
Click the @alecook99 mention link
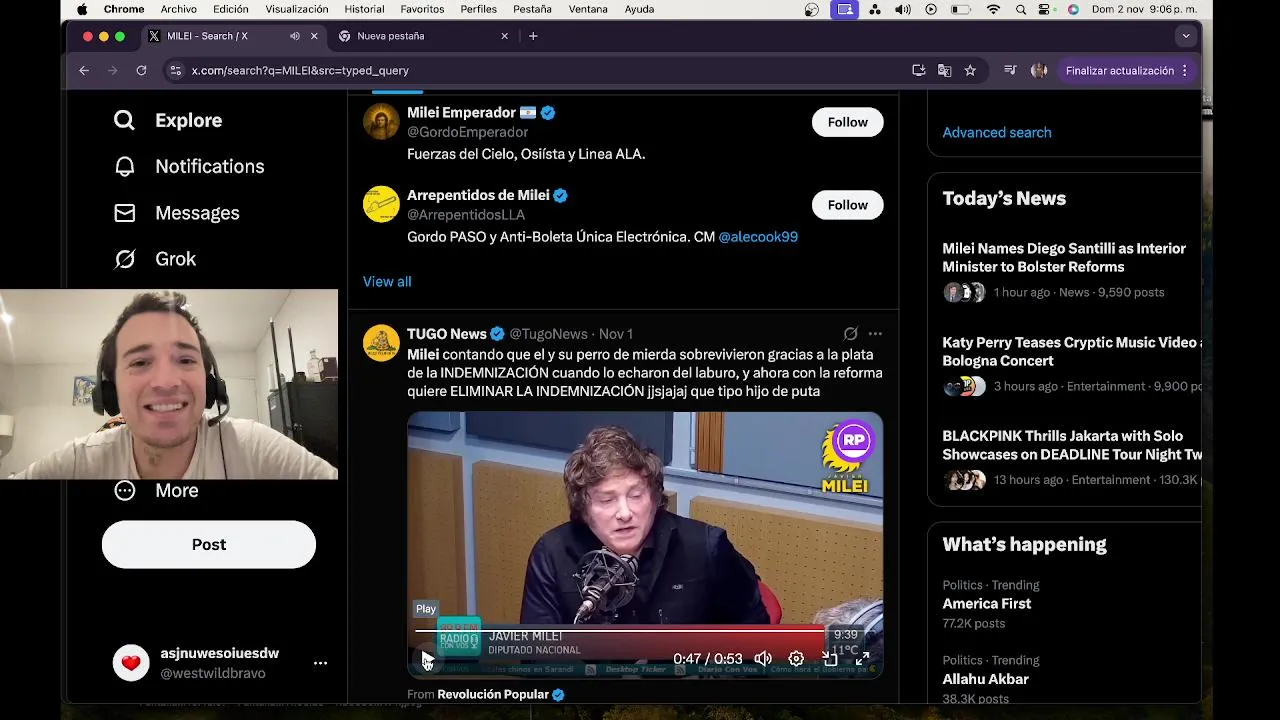coord(758,237)
